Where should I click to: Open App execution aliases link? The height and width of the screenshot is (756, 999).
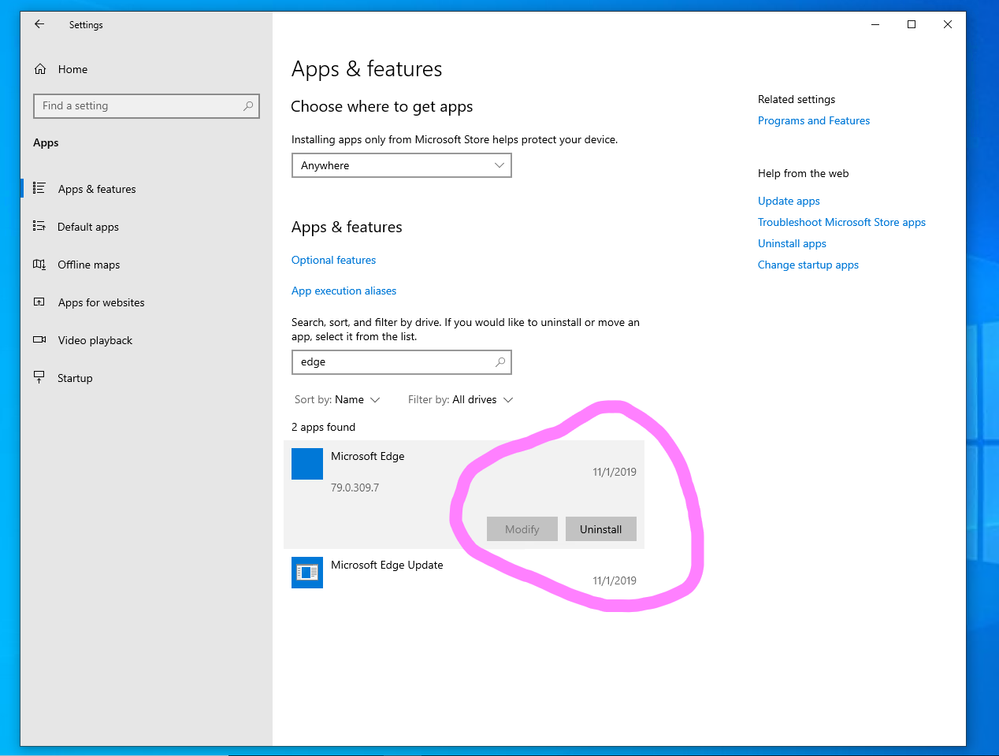pos(343,290)
